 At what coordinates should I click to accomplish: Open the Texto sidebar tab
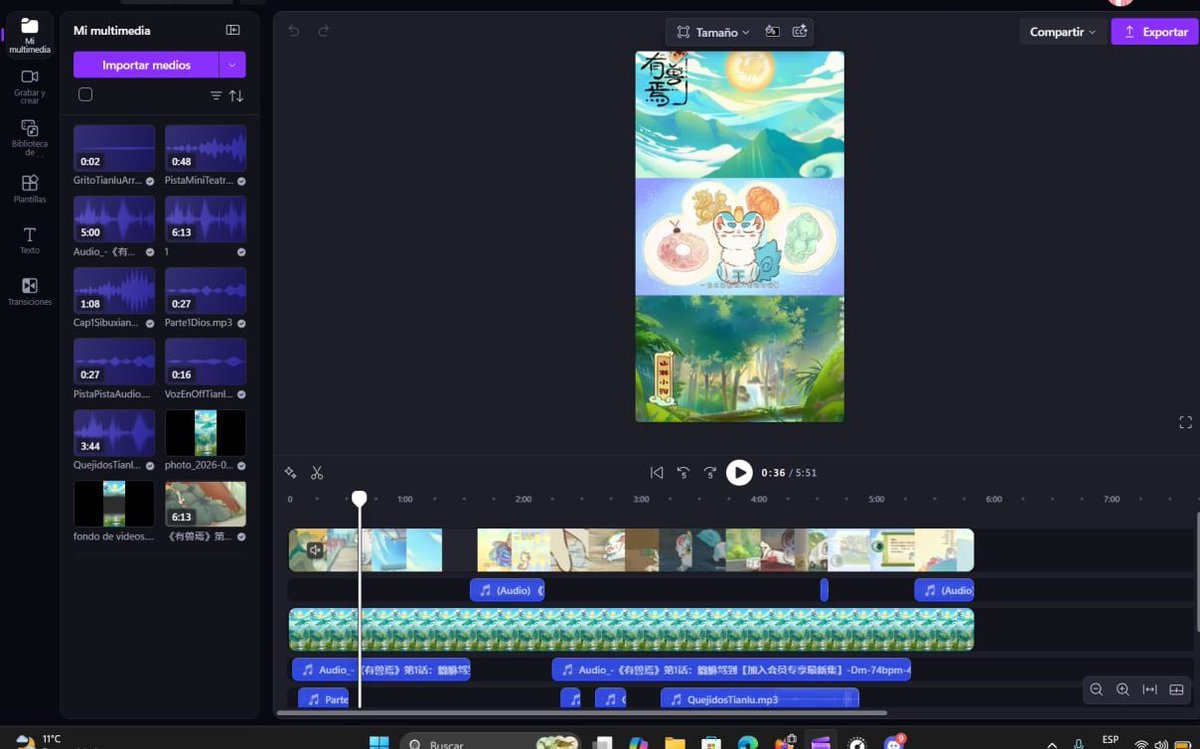click(29, 240)
